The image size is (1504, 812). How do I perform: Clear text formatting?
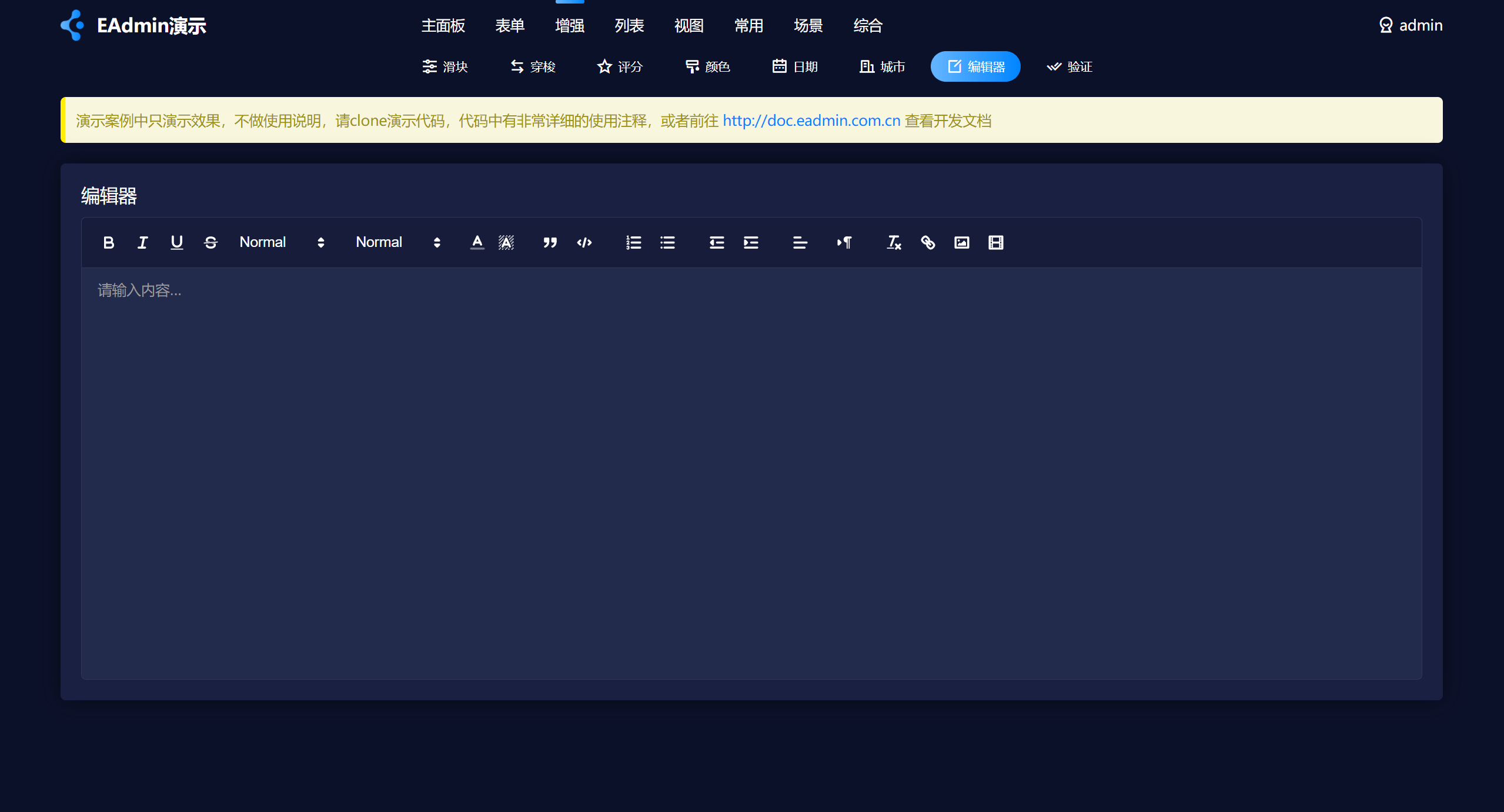(x=894, y=242)
